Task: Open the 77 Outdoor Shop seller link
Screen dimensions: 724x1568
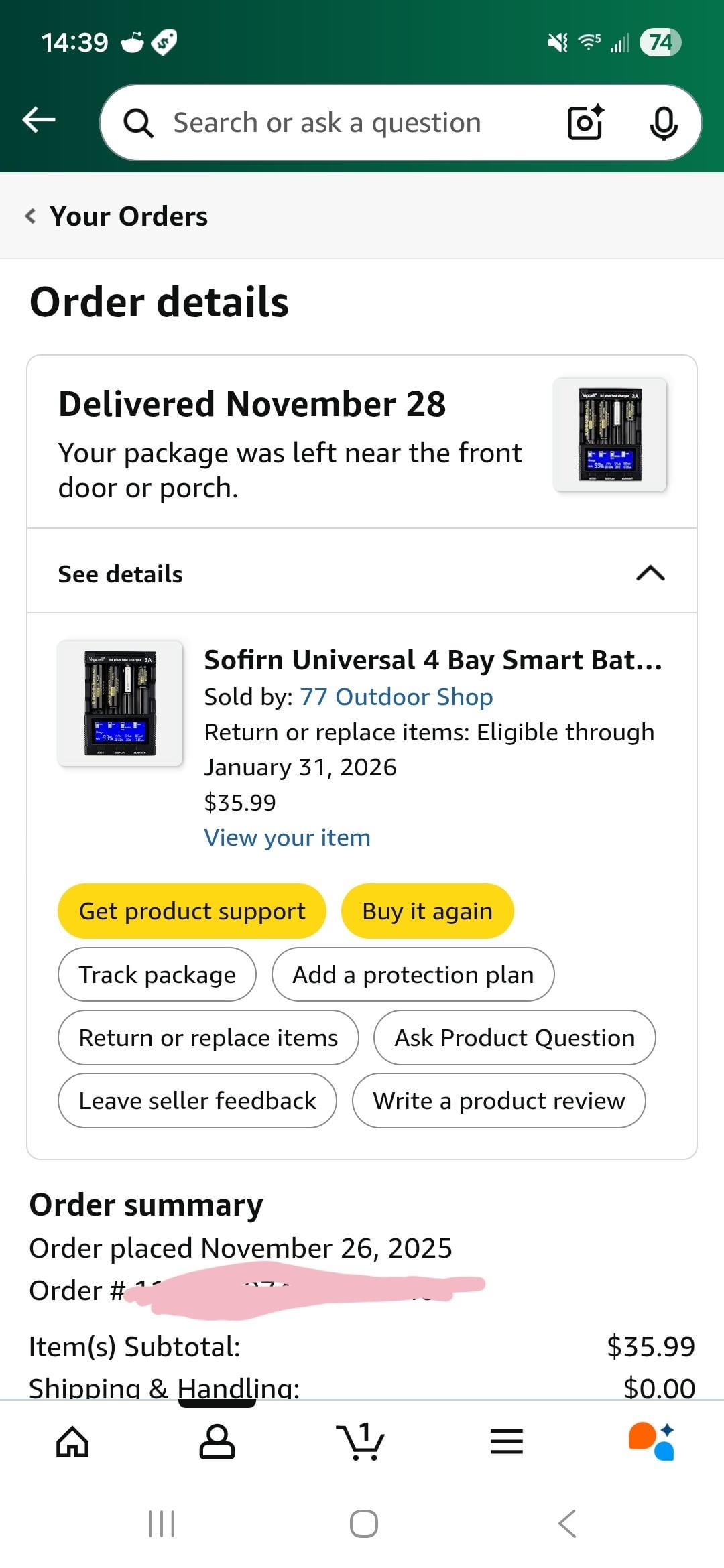Action: point(396,697)
